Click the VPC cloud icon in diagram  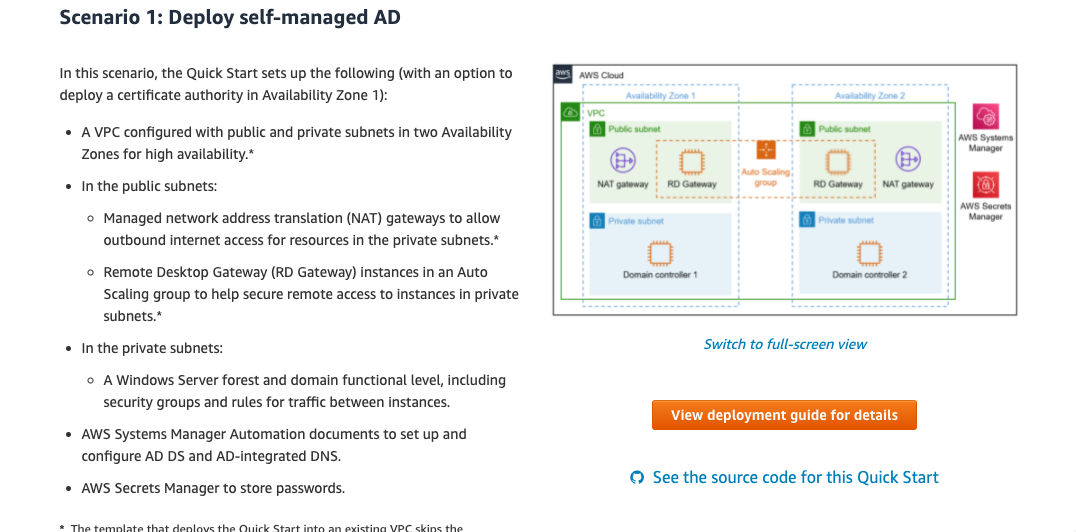570,112
